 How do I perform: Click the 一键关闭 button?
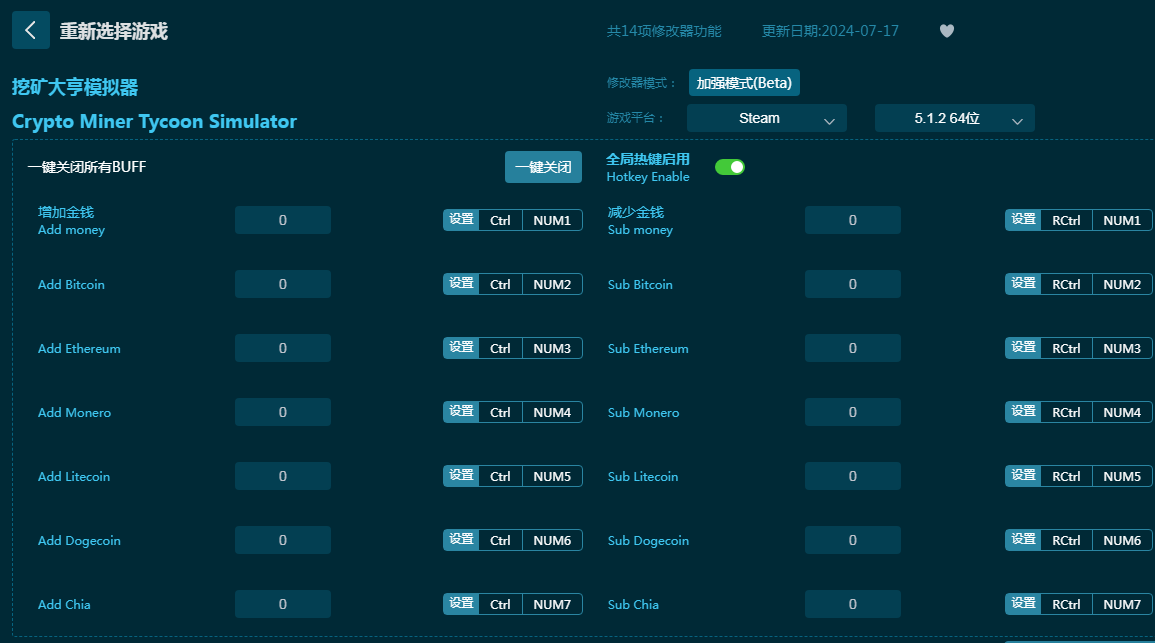coord(543,167)
